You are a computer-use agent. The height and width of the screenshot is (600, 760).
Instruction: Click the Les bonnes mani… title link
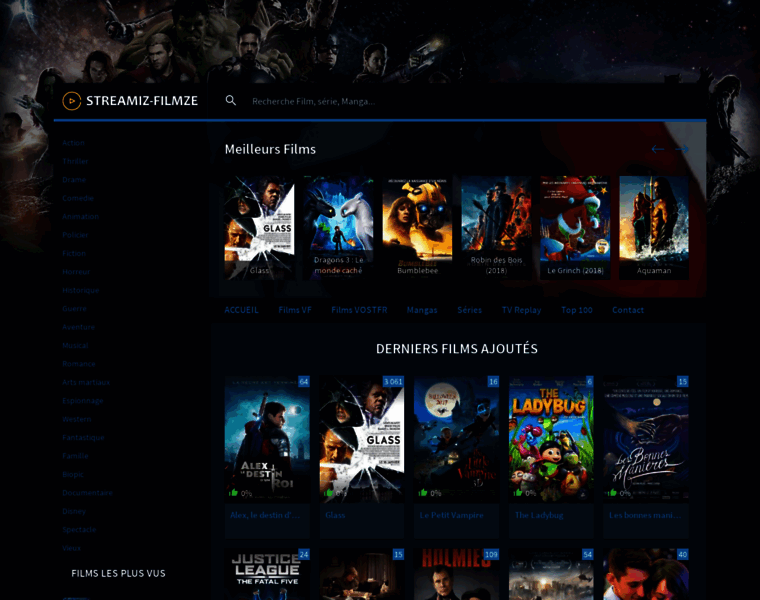(645, 515)
